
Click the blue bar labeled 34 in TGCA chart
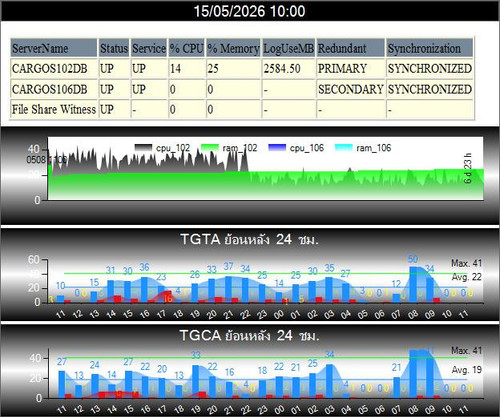[x=329, y=381]
